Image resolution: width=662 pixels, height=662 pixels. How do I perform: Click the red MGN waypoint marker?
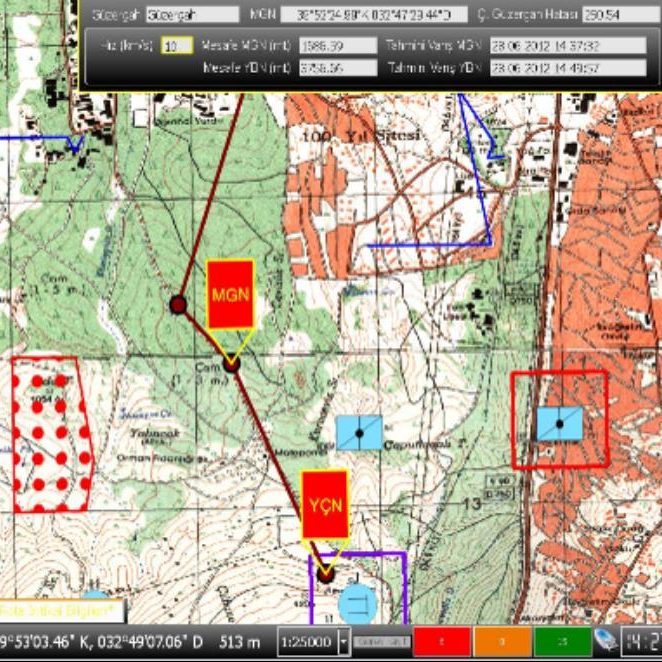click(x=230, y=294)
